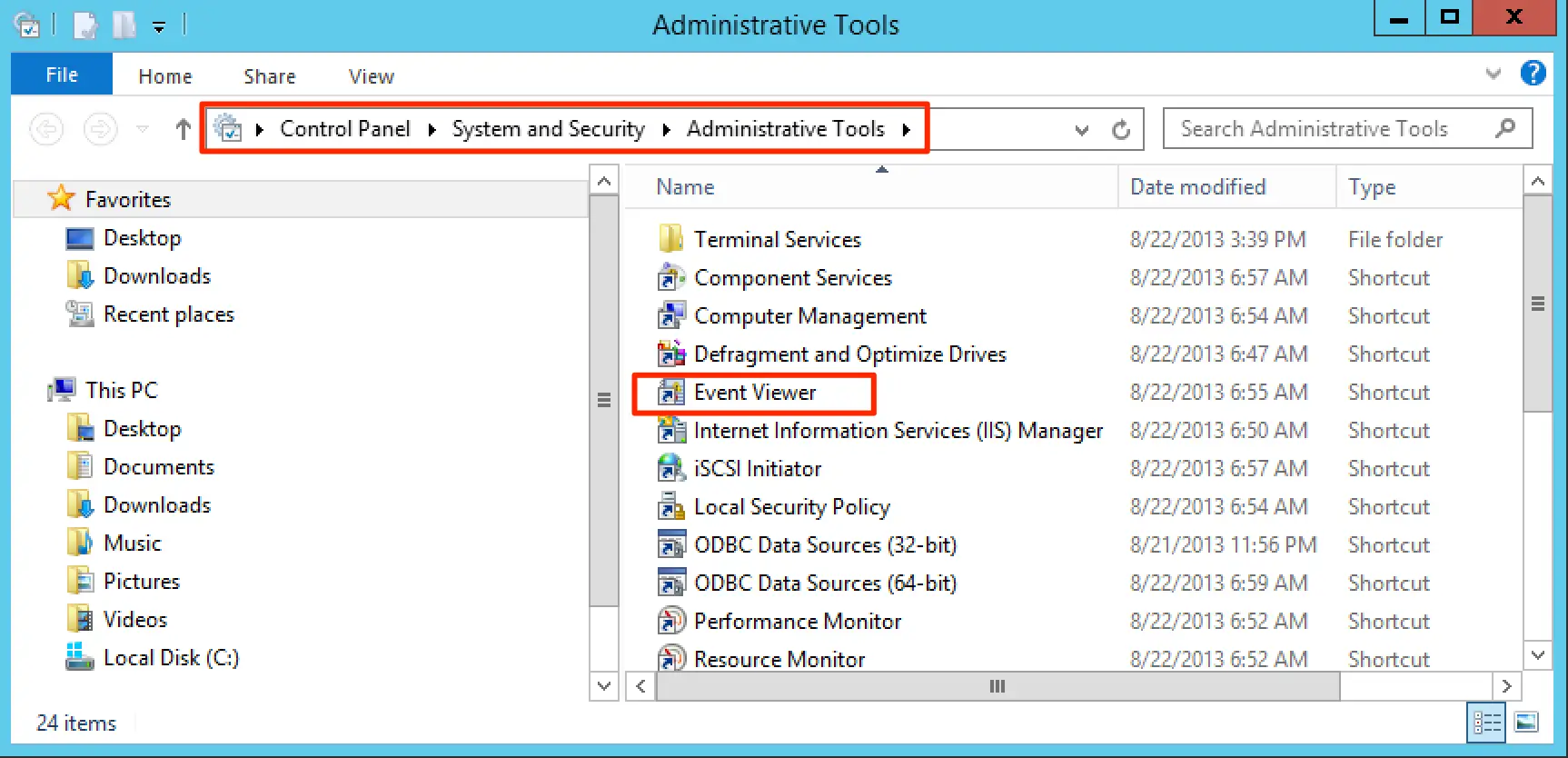Expand Control Panel breadcrumb arrow
This screenshot has height=758, width=1568.
(x=432, y=130)
